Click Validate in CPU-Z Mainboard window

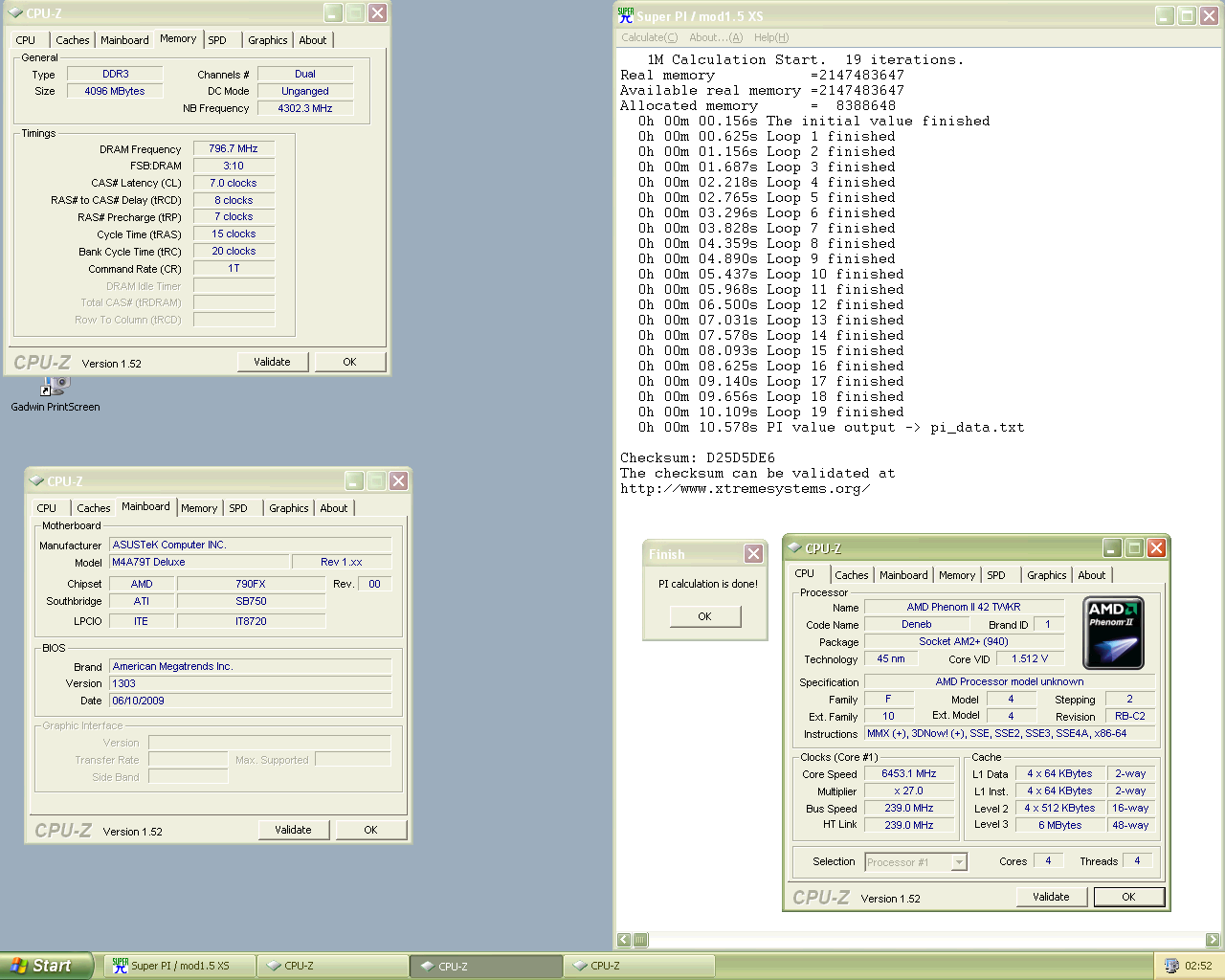(293, 830)
